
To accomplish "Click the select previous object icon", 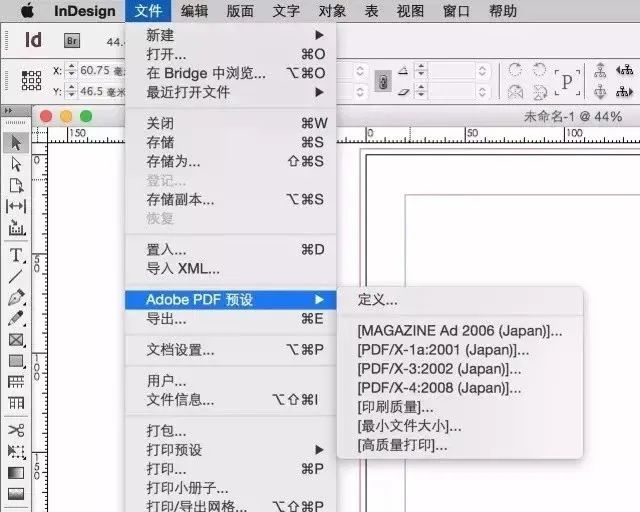I will pos(625,70).
